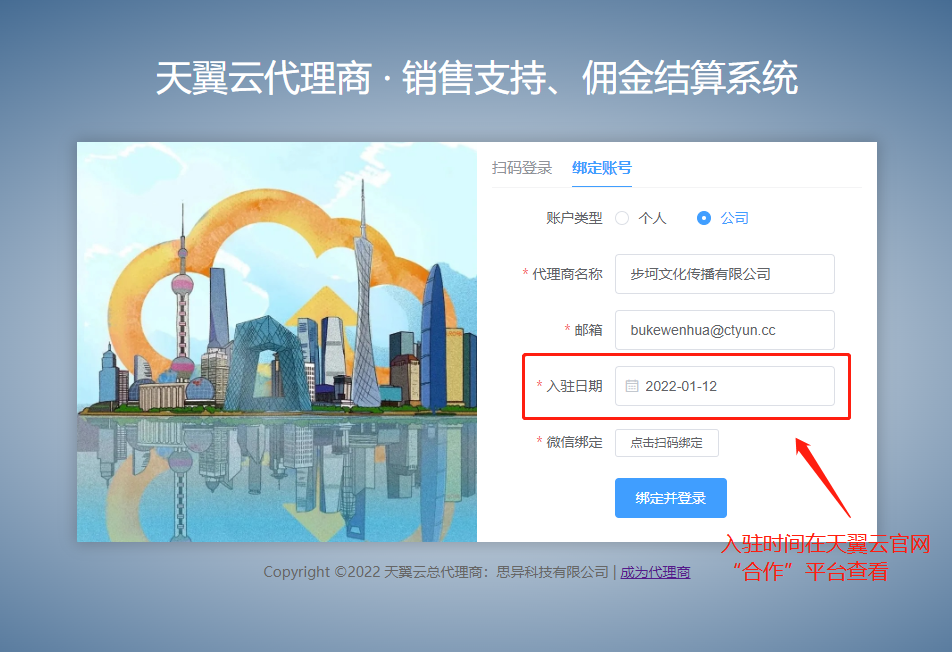Image resolution: width=952 pixels, height=652 pixels.
Task: Click the 天翼云代理商 page title heading
Action: click(x=476, y=78)
